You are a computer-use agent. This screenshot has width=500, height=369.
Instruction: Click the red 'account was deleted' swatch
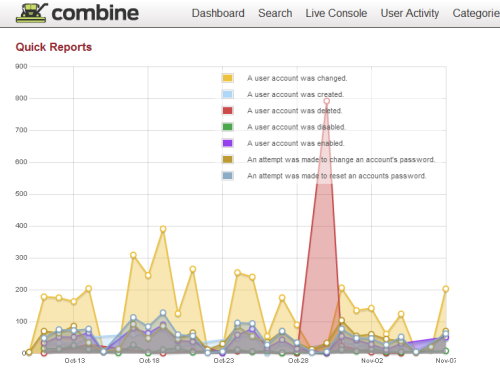(x=228, y=111)
